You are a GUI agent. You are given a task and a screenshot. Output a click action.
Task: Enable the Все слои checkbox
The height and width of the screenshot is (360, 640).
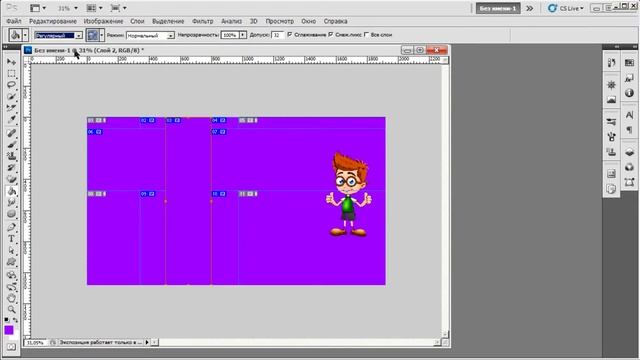click(x=366, y=35)
